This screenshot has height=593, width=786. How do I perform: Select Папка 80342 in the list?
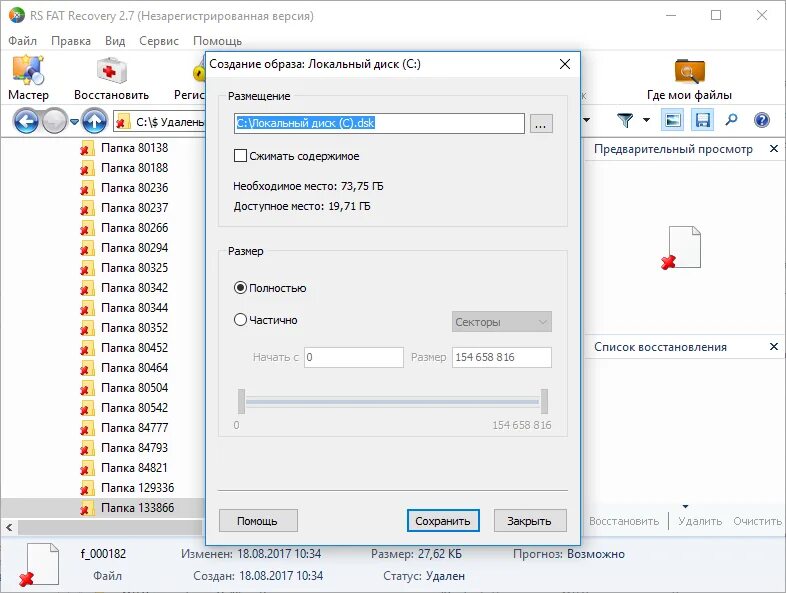tap(134, 288)
